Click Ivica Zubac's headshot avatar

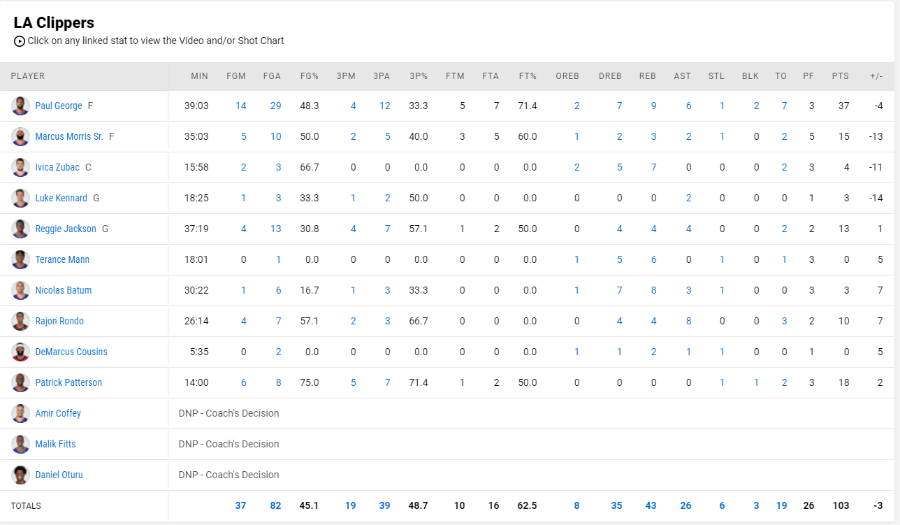click(20, 167)
